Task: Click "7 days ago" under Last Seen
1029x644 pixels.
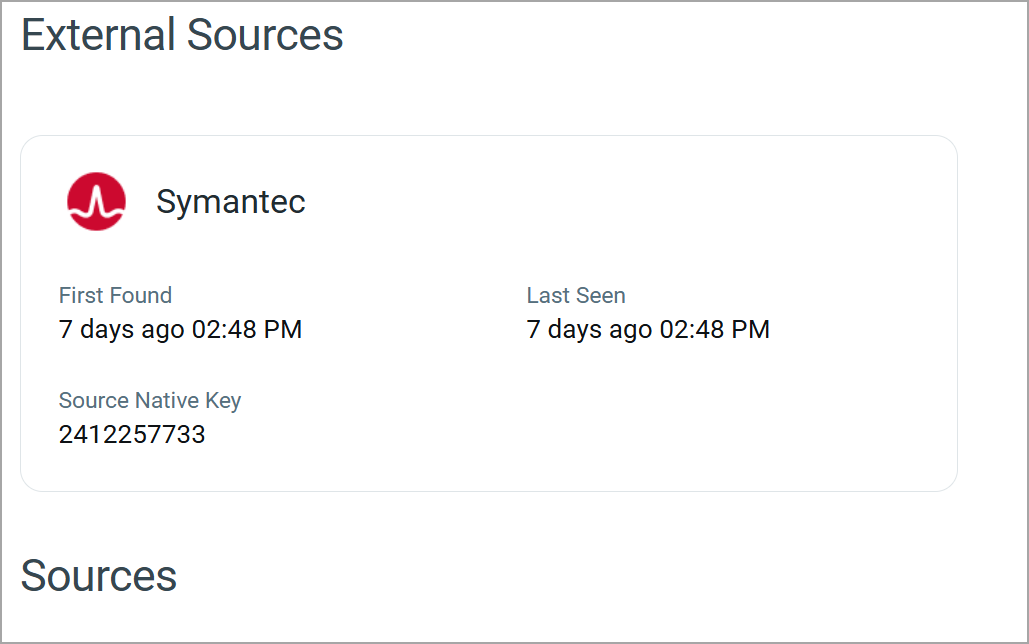Action: (589, 329)
